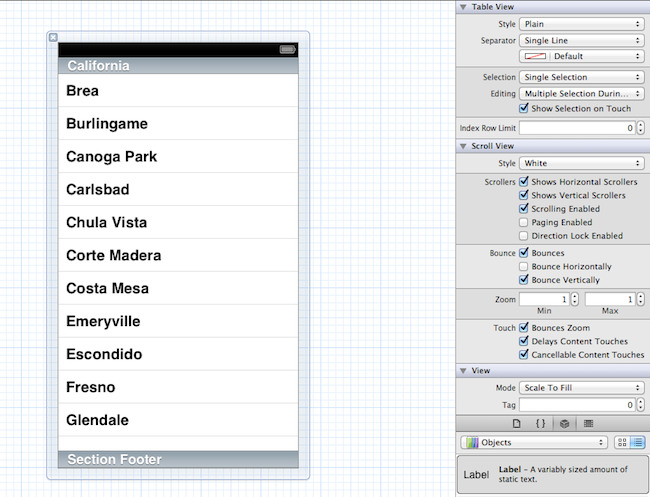
Task: Open the Media library icon
Action: [x=588, y=424]
